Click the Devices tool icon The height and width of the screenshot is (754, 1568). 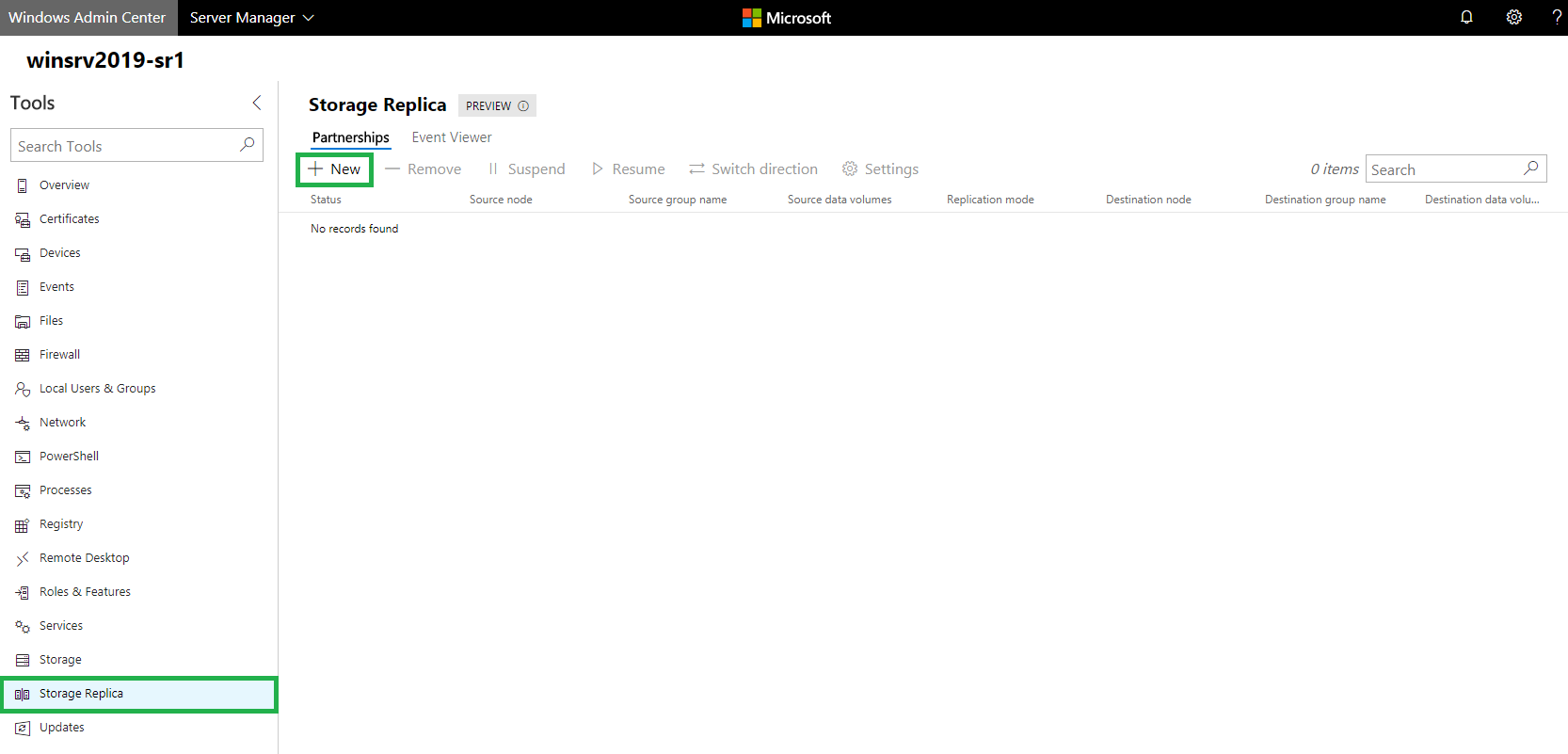click(23, 253)
